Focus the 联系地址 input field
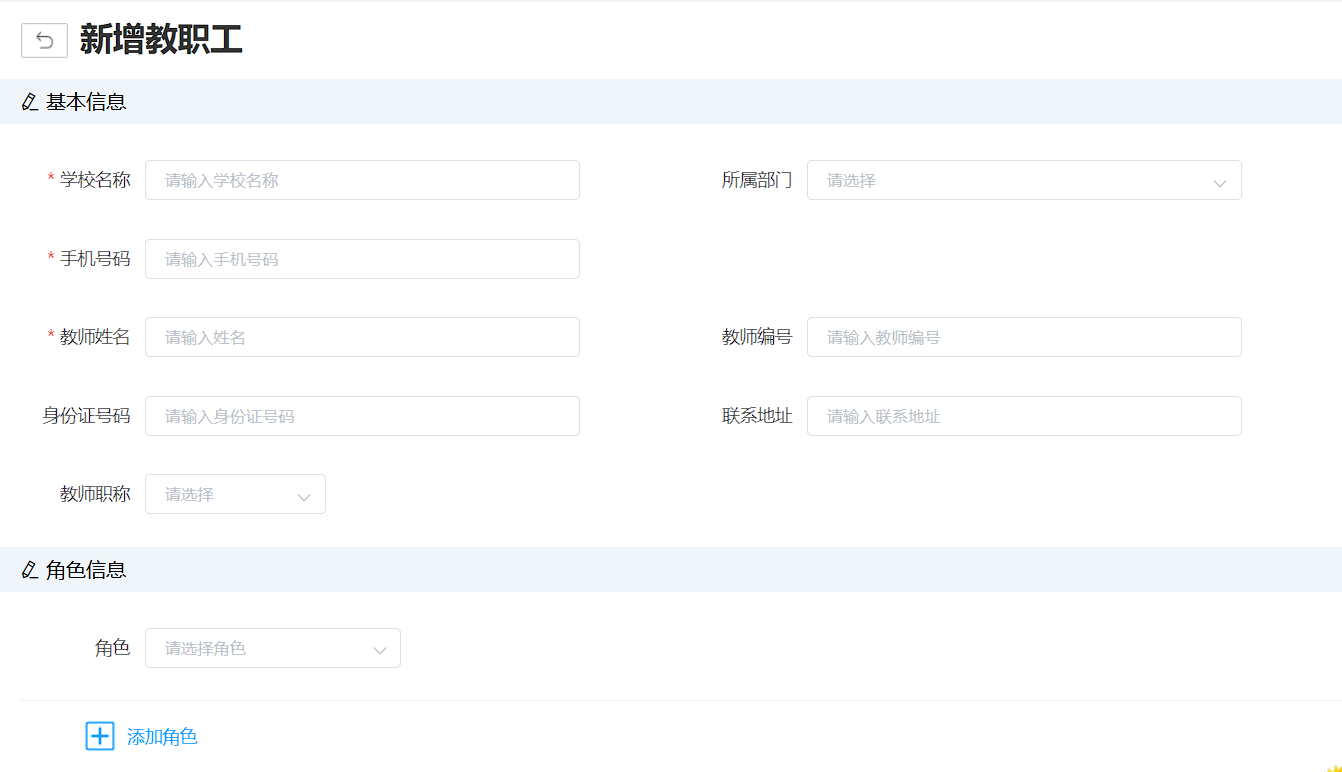The width and height of the screenshot is (1342, 772). point(1024,416)
